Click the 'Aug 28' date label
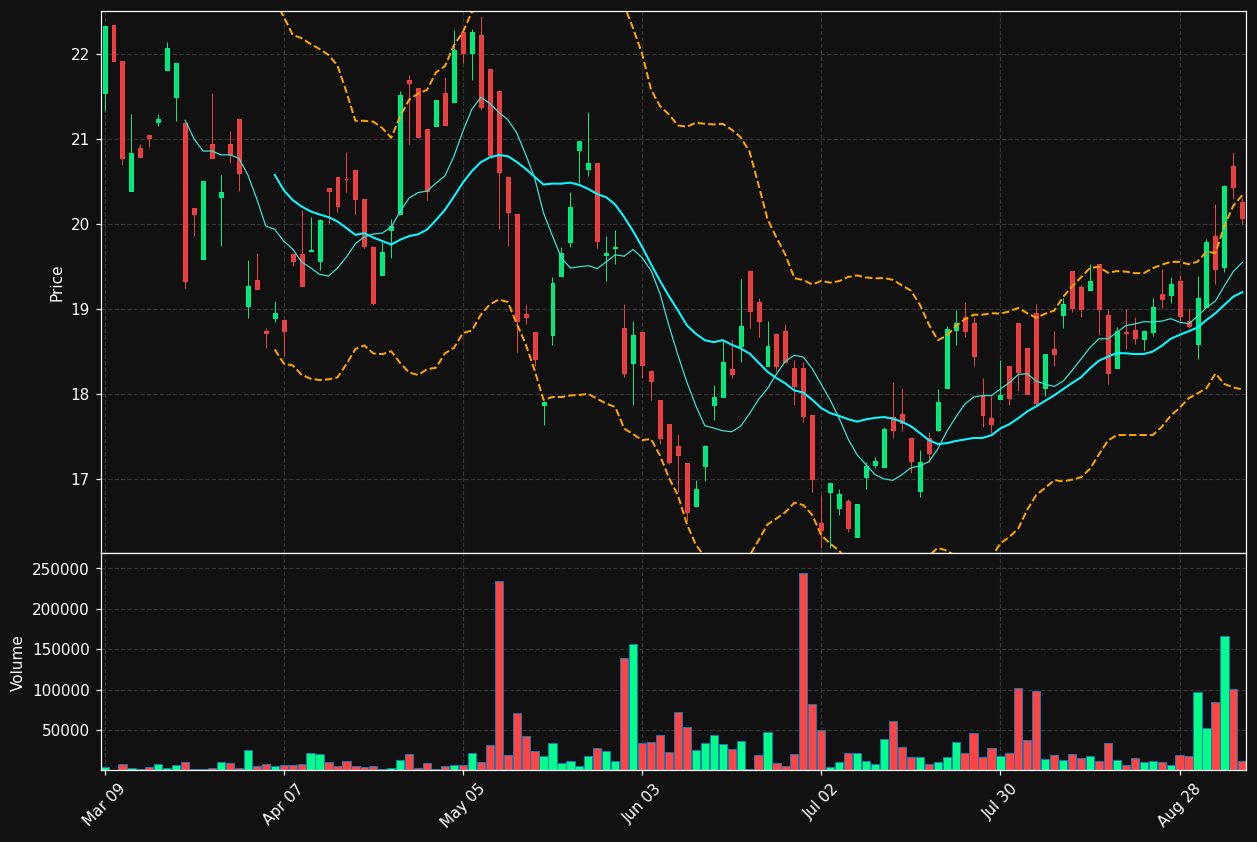This screenshot has height=842, width=1257. pyautogui.click(x=1178, y=804)
